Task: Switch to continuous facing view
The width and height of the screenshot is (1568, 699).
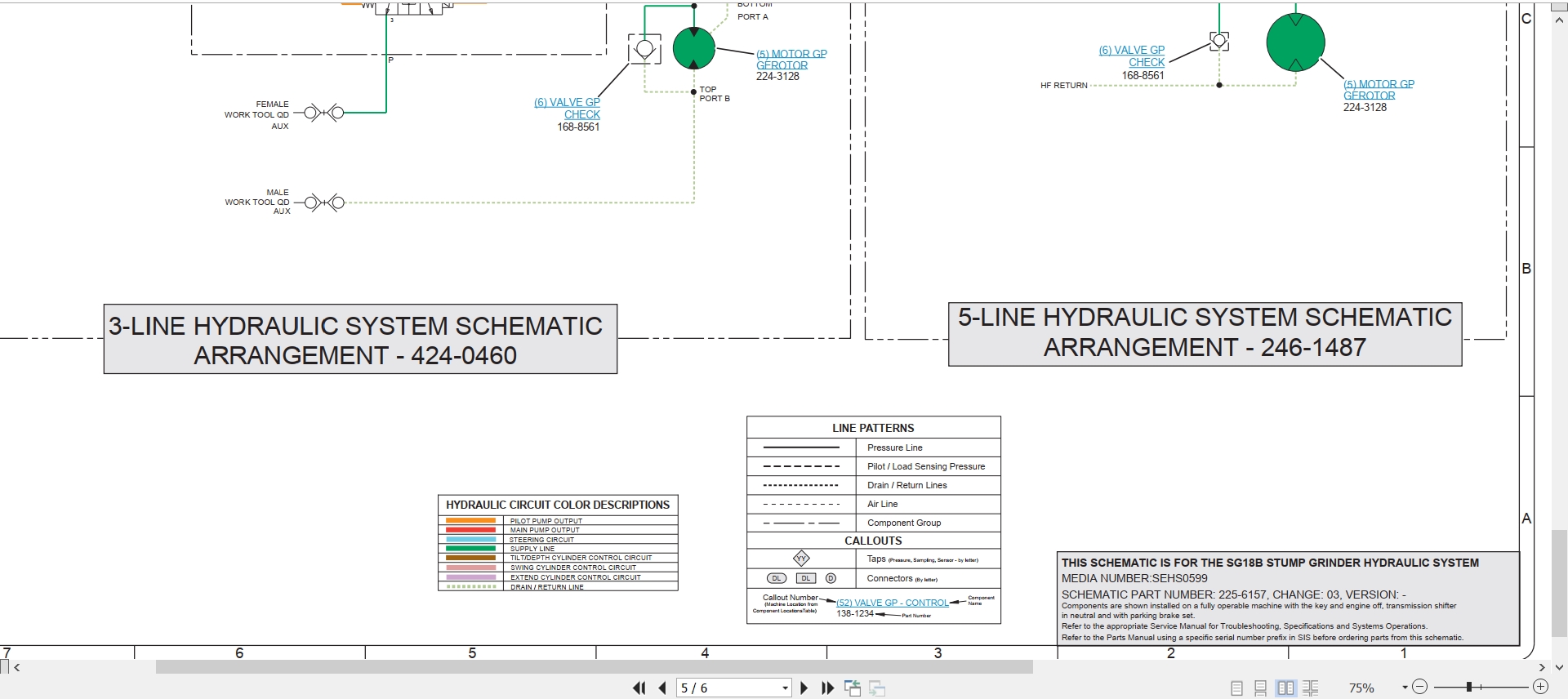Action: (1311, 688)
